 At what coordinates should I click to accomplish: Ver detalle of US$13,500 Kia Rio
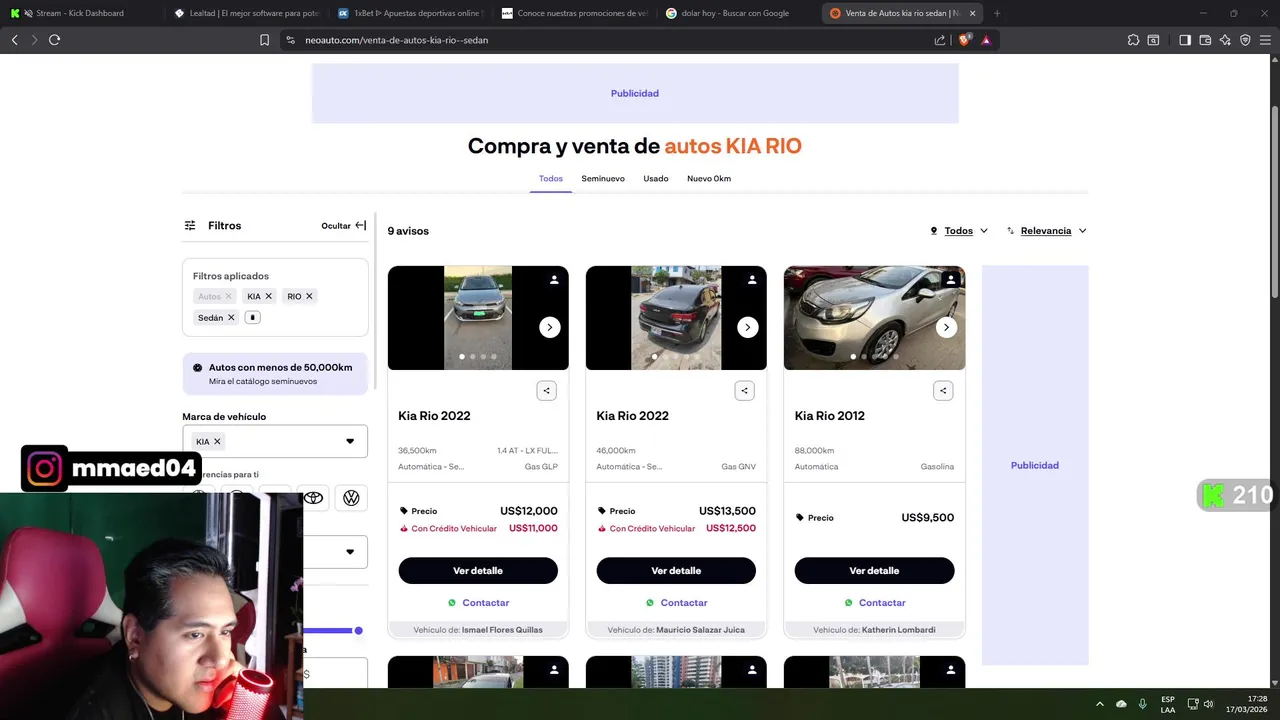tap(676, 571)
